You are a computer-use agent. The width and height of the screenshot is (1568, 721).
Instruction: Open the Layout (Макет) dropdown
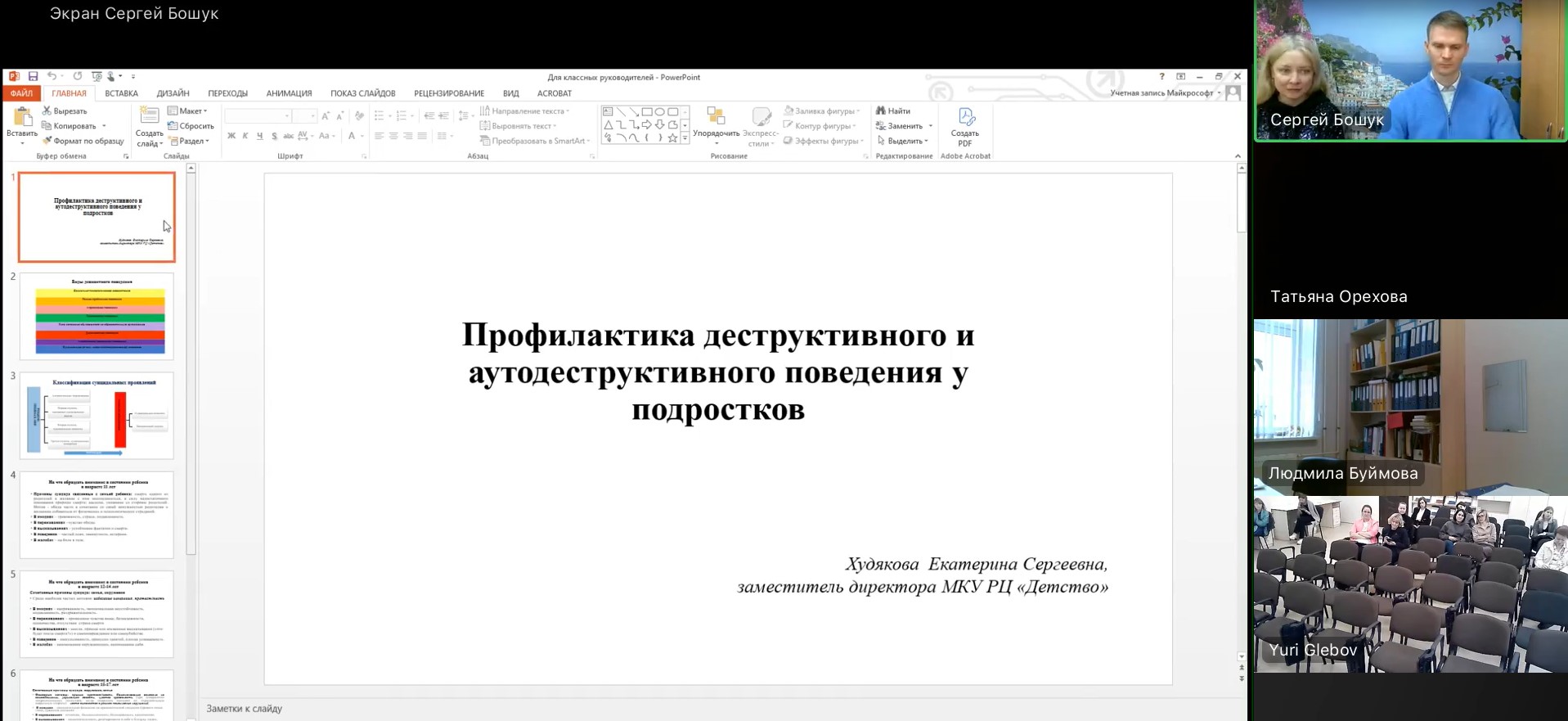pos(188,111)
